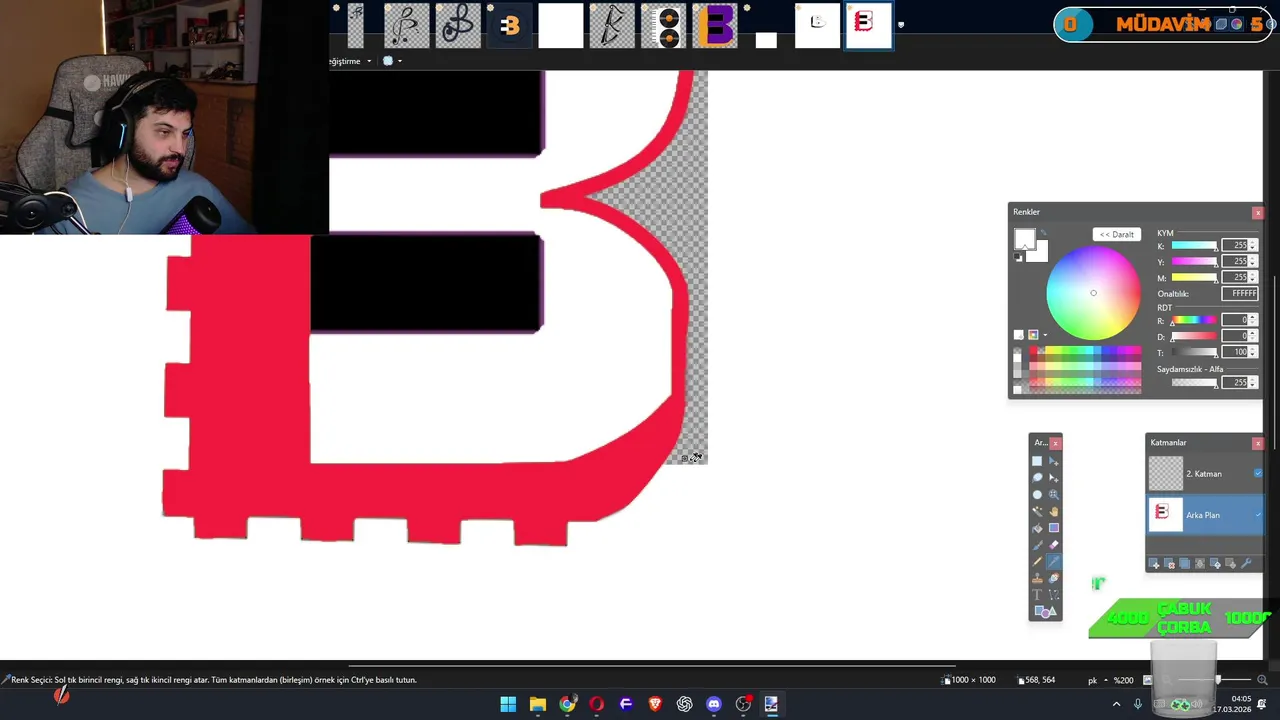Open the blend mode dropdown in toolbar
1280x720 pixels.
click(x=392, y=61)
